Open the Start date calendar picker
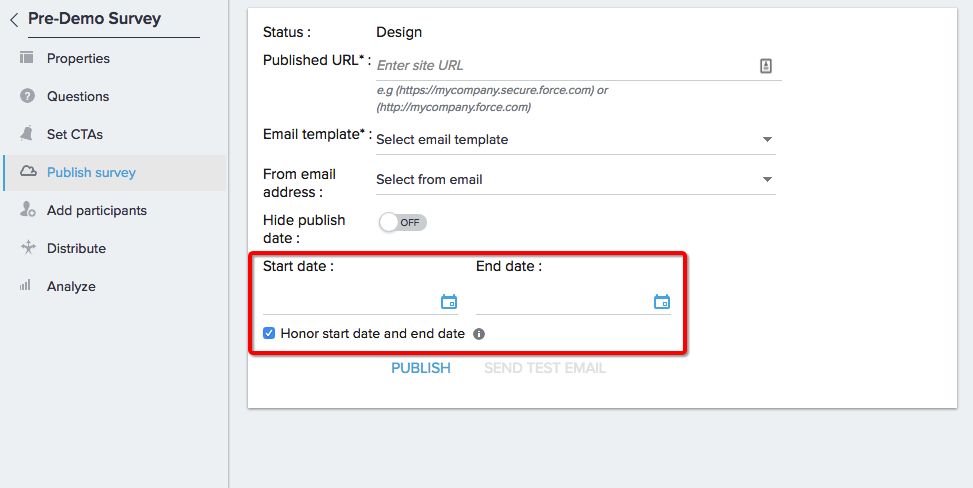The height and width of the screenshot is (488, 973). (x=449, y=302)
